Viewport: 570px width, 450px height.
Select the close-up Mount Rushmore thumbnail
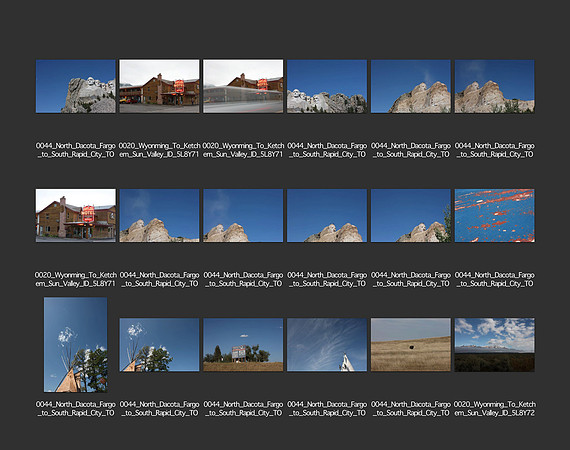tap(76, 86)
